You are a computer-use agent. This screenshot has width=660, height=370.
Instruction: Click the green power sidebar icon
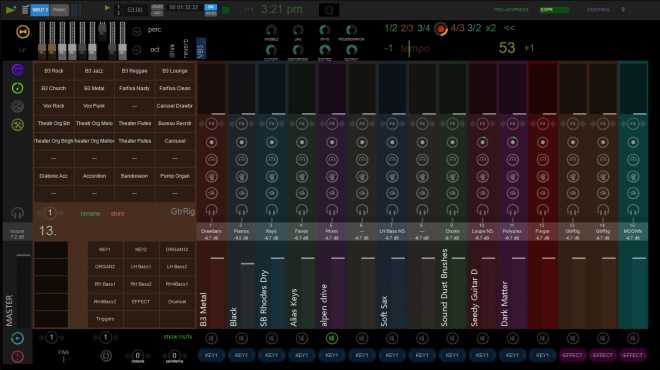(17, 88)
